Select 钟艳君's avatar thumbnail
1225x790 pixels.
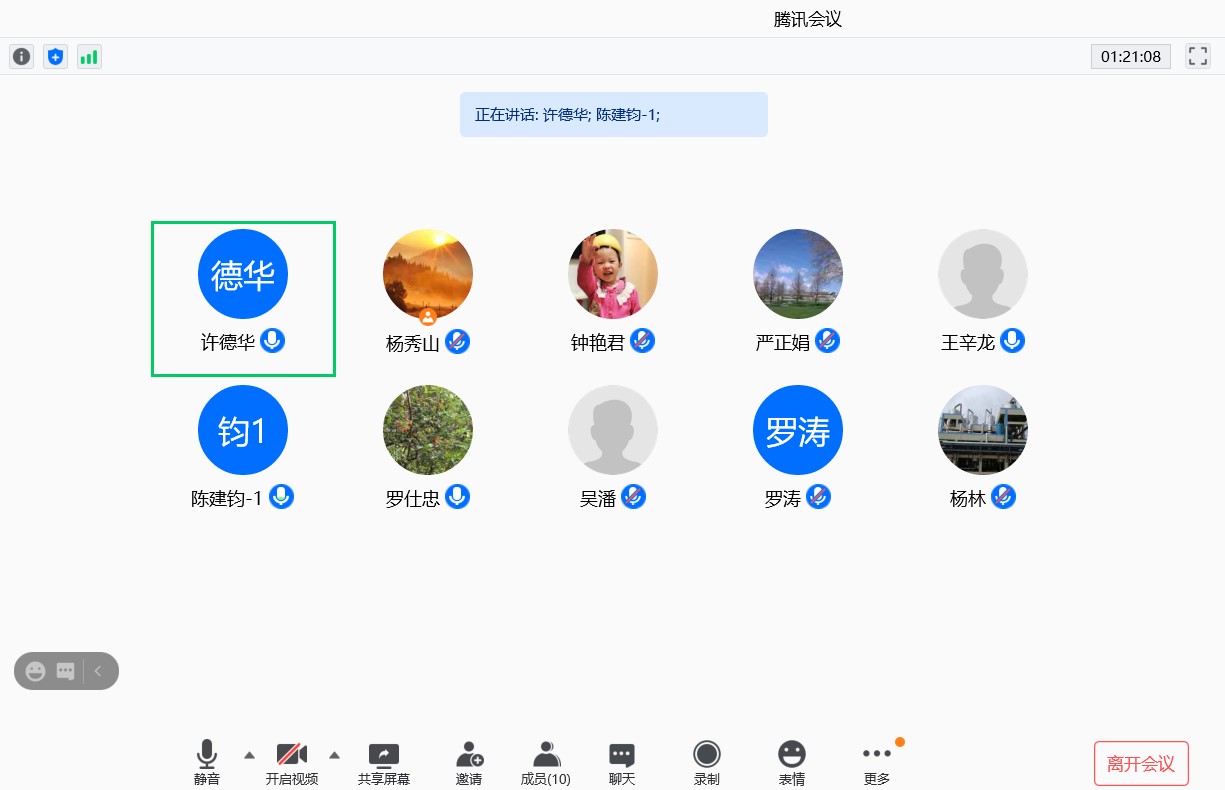click(613, 274)
